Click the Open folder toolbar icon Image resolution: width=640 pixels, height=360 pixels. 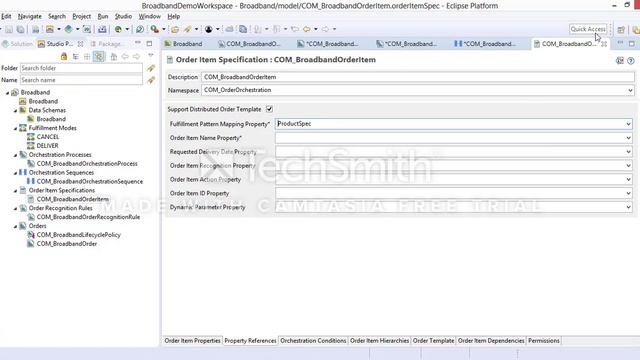175,29
